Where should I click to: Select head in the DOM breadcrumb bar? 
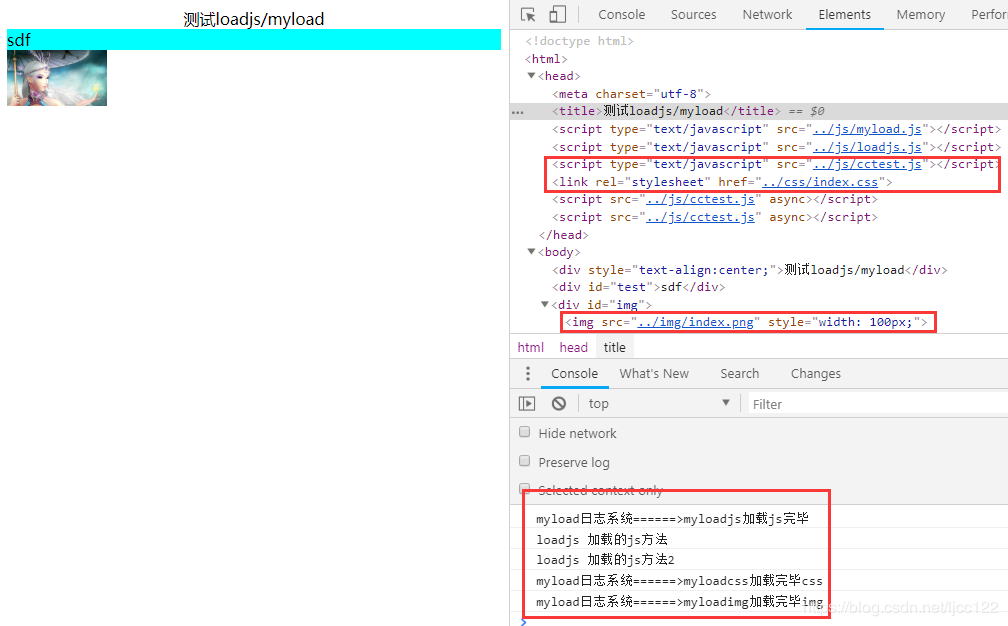pyautogui.click(x=573, y=346)
